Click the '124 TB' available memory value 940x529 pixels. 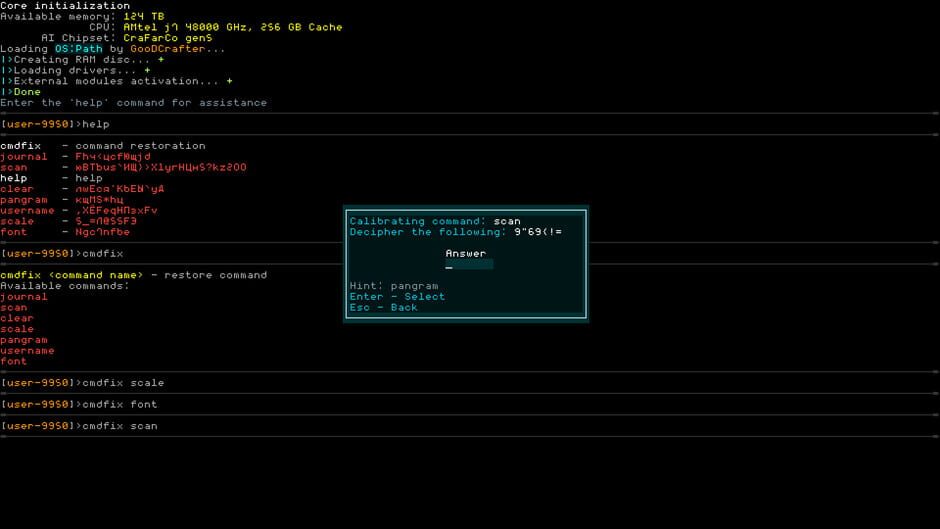click(x=144, y=16)
